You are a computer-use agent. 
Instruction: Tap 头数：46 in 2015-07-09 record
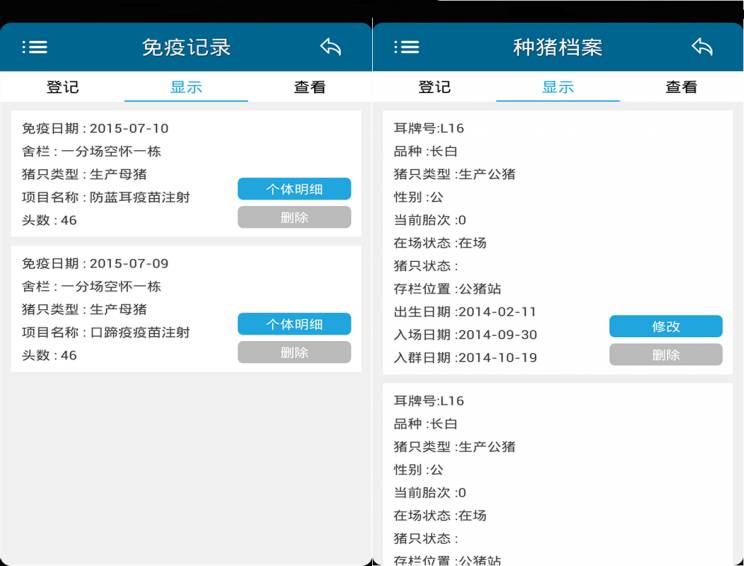coord(49,355)
